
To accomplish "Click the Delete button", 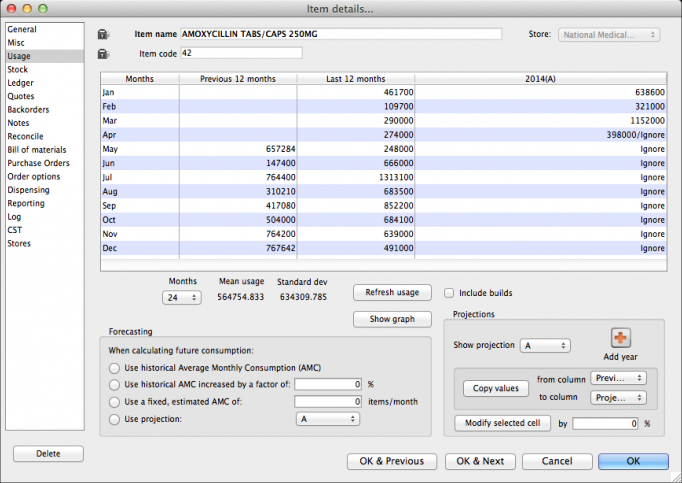I will pos(48,454).
